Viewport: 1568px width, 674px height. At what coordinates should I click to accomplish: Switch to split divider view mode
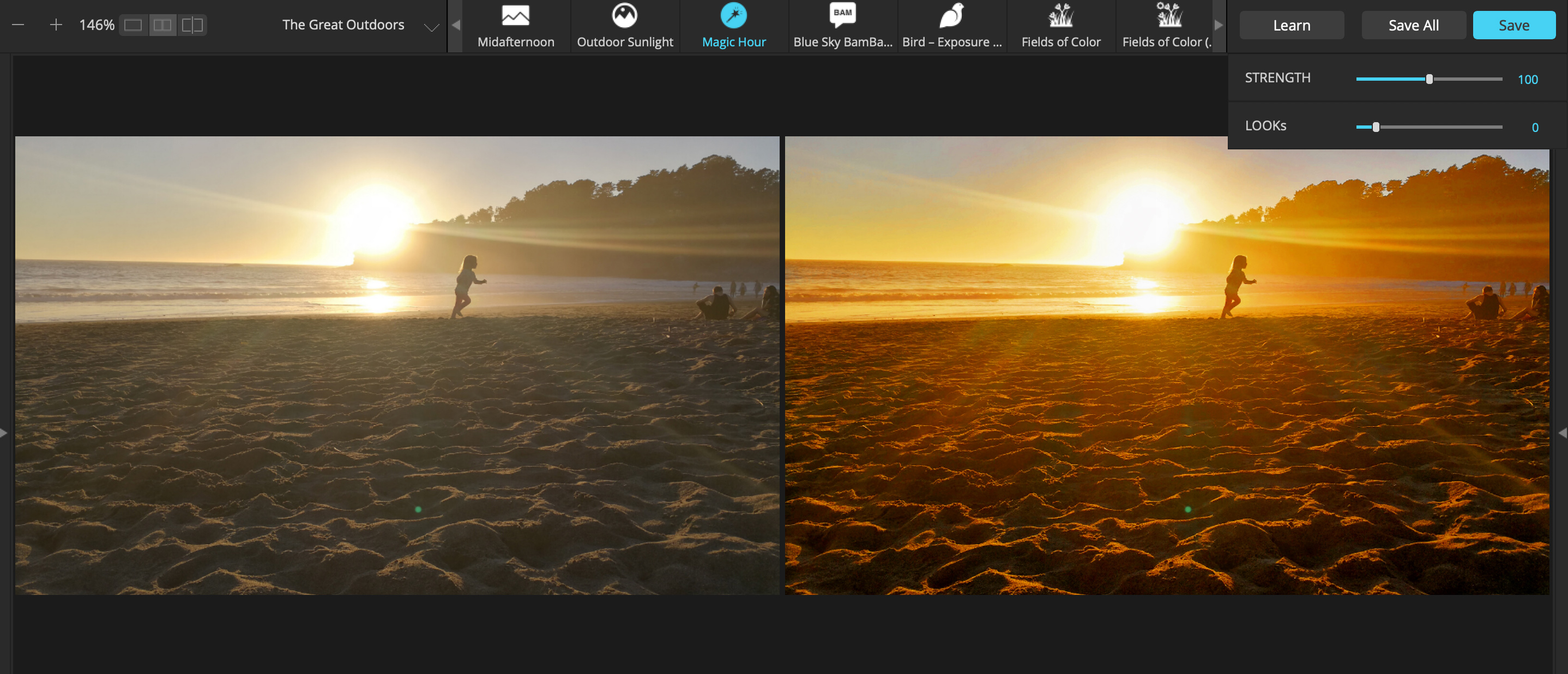point(192,25)
